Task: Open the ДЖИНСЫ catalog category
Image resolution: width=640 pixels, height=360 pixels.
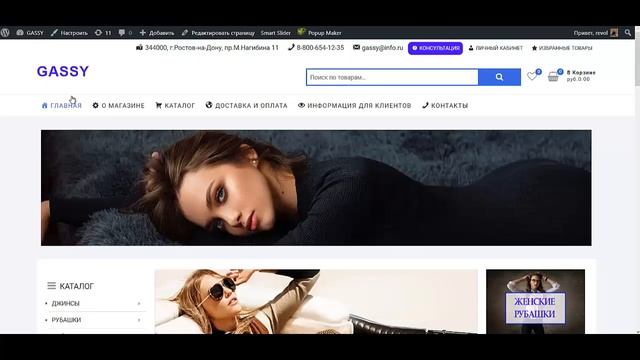Action: pyautogui.click(x=65, y=303)
